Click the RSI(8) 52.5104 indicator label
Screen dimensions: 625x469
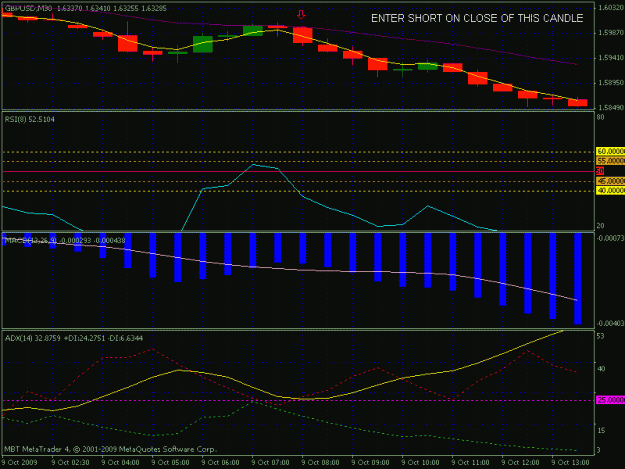[30, 120]
